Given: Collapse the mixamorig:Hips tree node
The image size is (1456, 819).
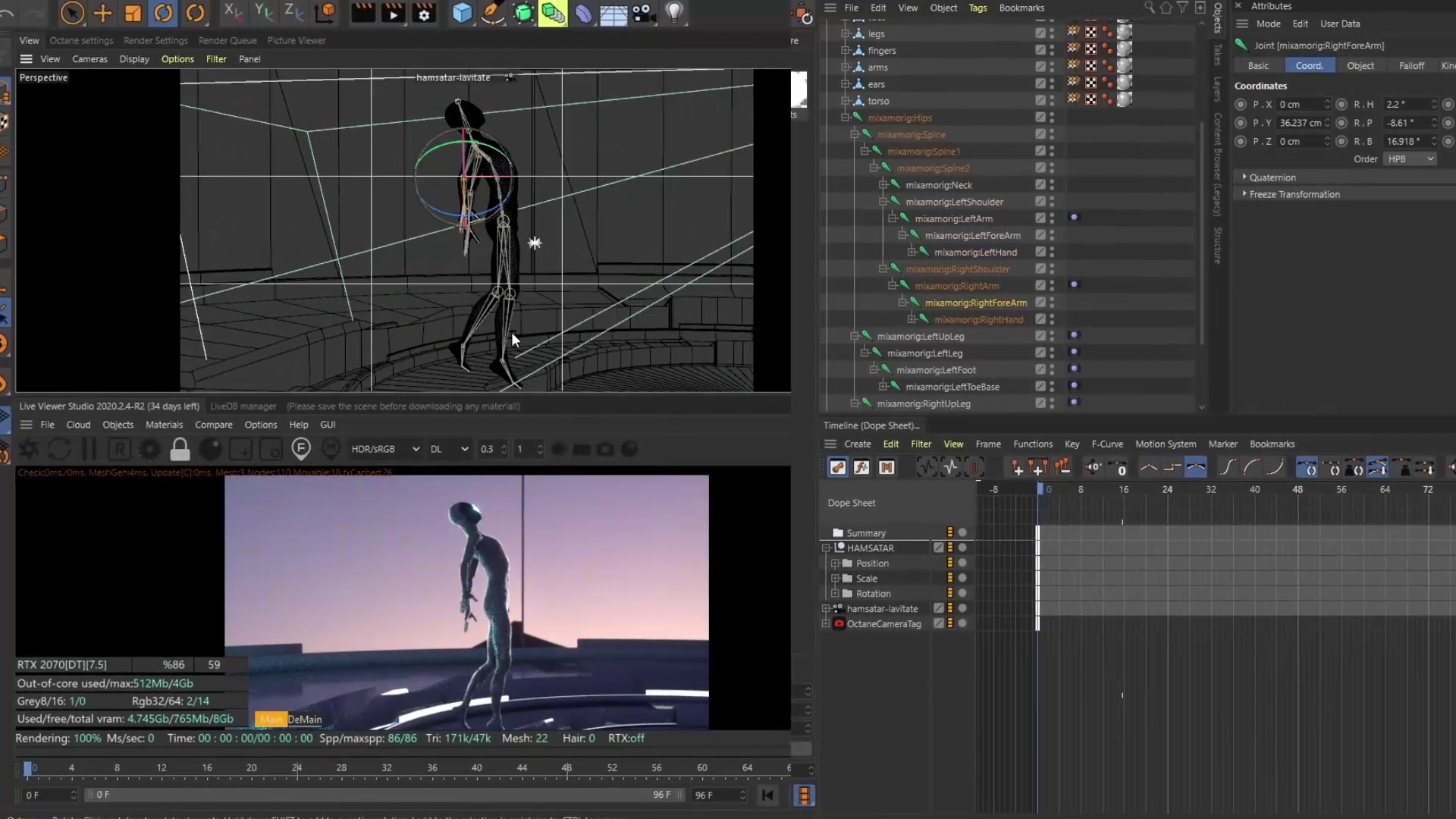Looking at the screenshot, I should (845, 118).
